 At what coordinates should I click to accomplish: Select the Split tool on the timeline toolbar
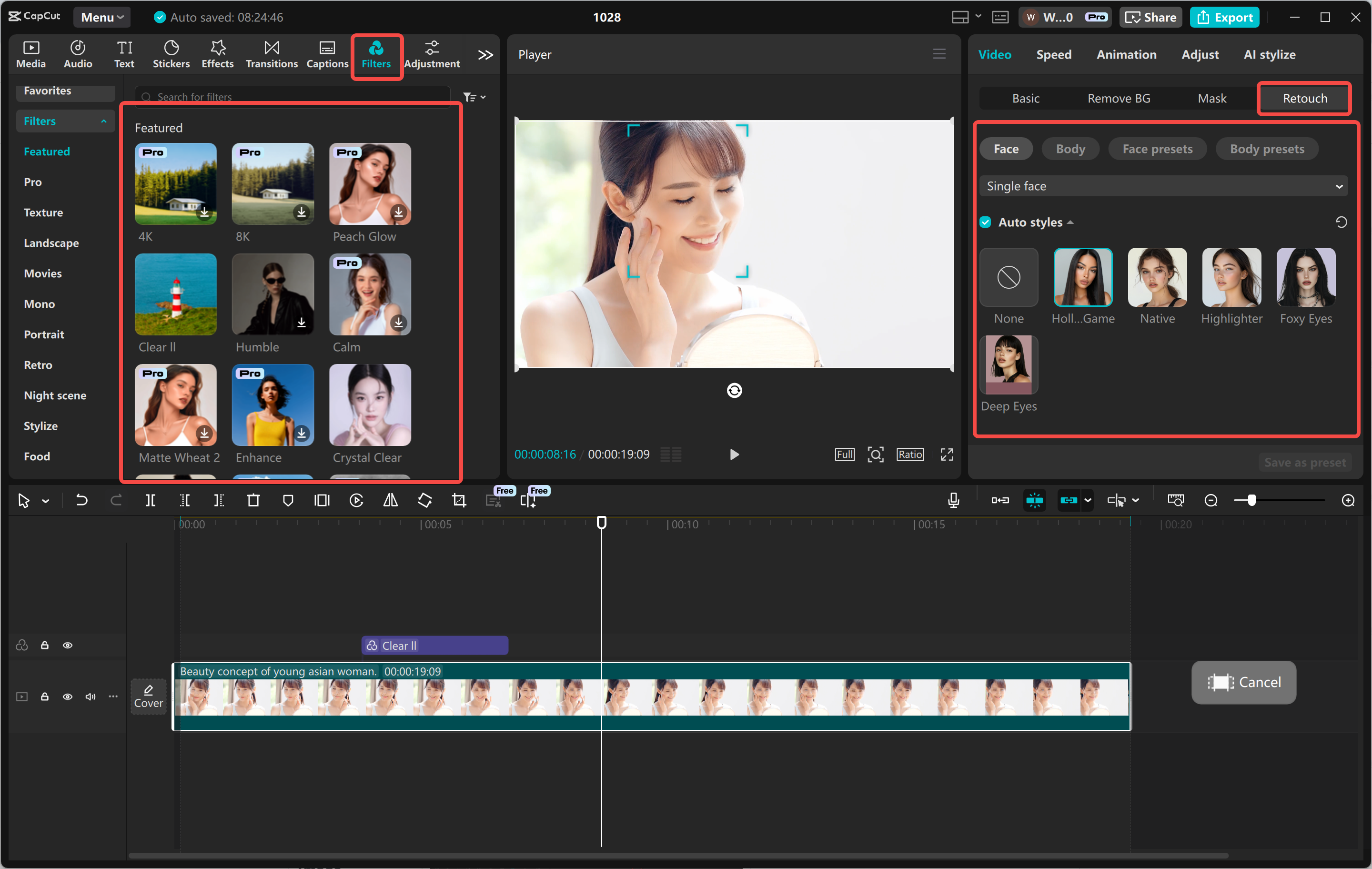151,500
